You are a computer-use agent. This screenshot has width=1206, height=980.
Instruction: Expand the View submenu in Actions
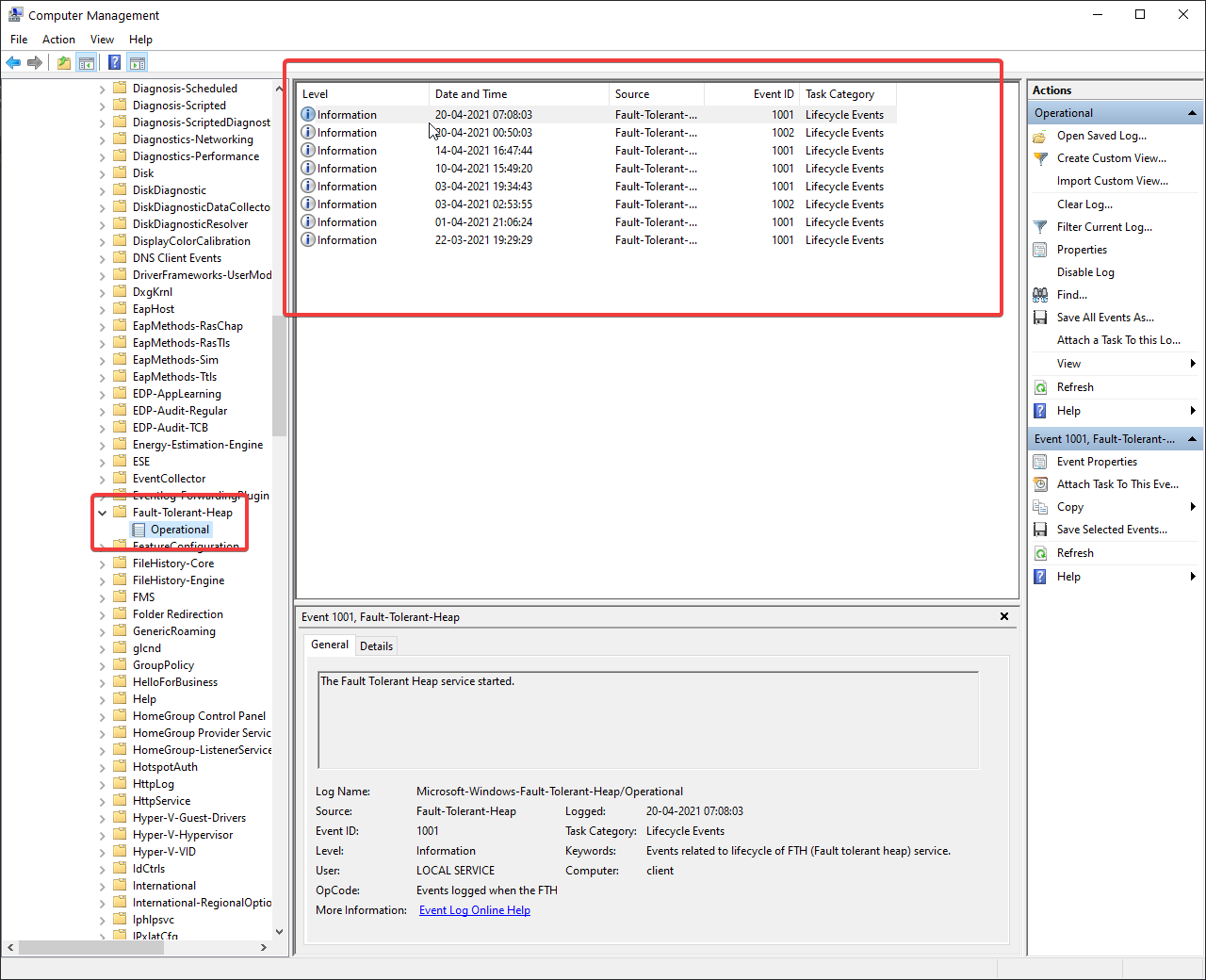[x=1192, y=364]
